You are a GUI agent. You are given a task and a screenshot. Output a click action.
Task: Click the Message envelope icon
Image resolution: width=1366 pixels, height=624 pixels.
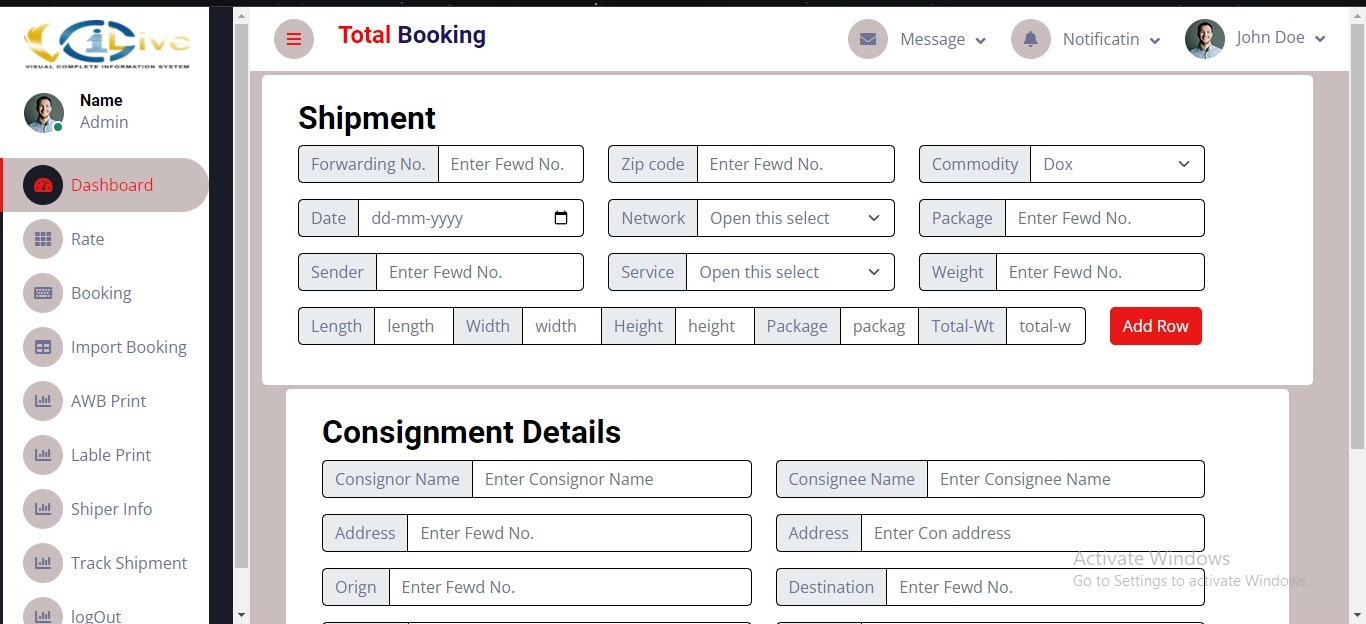(x=868, y=39)
